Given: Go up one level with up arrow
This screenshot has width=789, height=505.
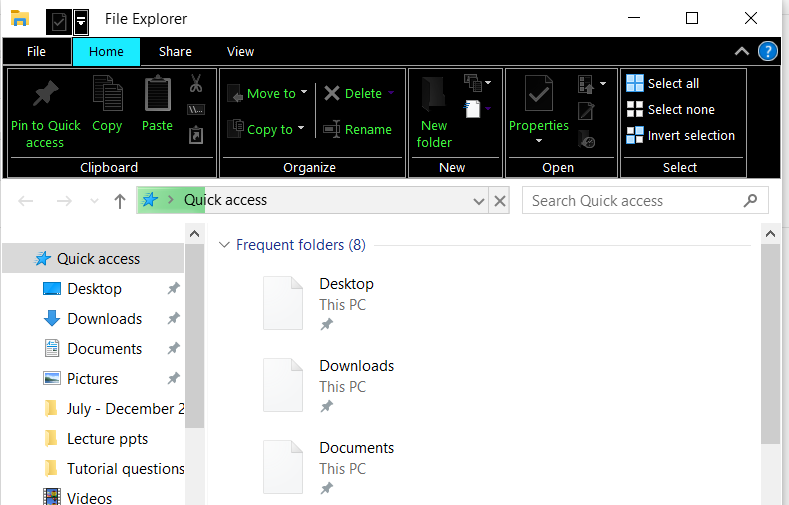Looking at the screenshot, I should tap(120, 201).
